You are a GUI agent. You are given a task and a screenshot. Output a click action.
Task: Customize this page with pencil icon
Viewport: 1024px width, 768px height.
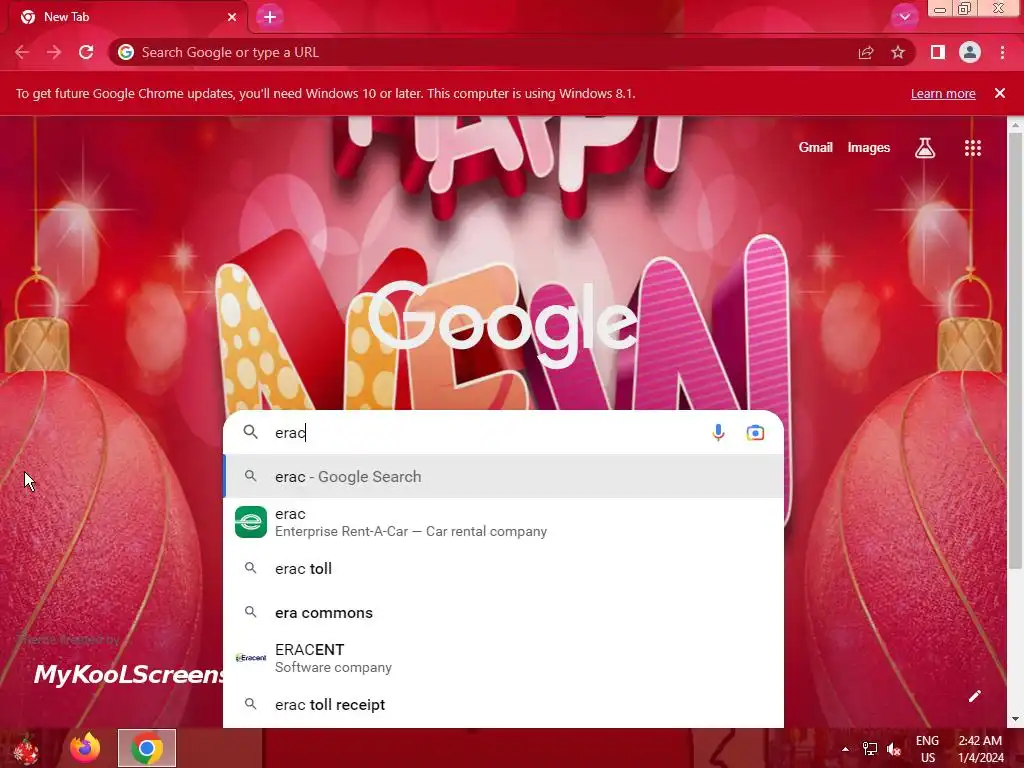[x=974, y=696]
